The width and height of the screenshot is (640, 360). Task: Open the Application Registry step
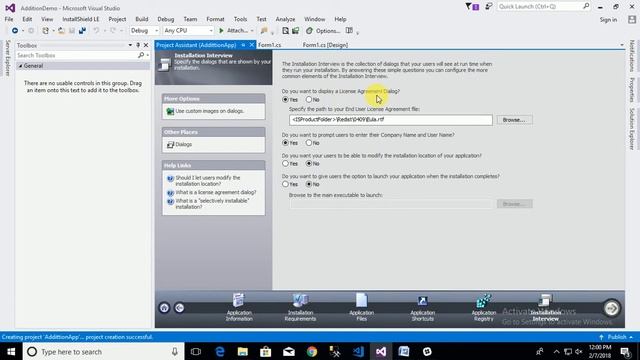click(x=484, y=307)
